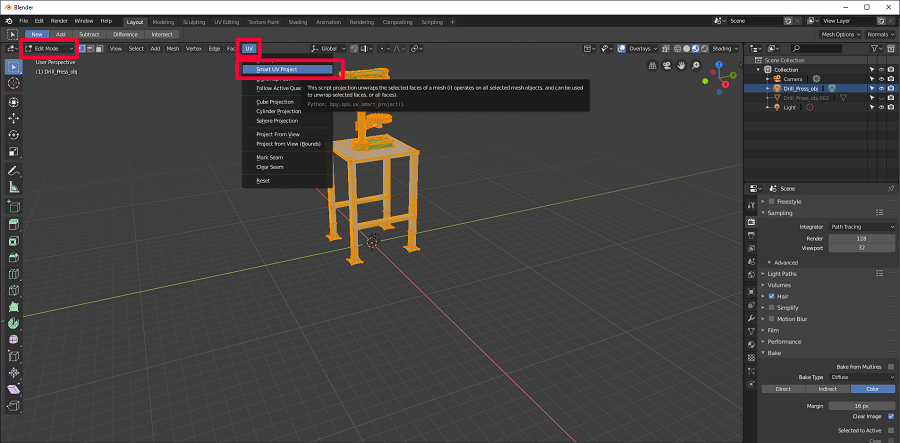
Task: Open the Bake Type Diffuse dropdown
Action: [862, 378]
